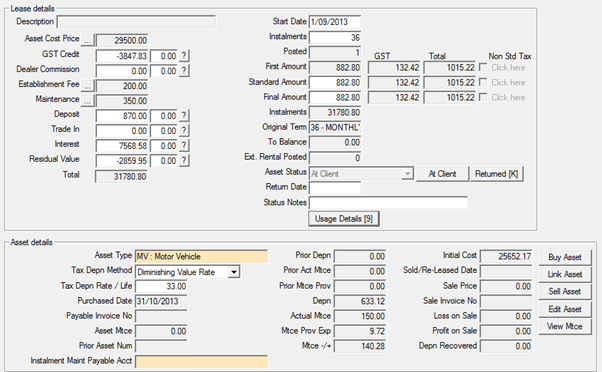
Task: Open Establishment Fee ellipsis lookup button
Action: point(88,86)
